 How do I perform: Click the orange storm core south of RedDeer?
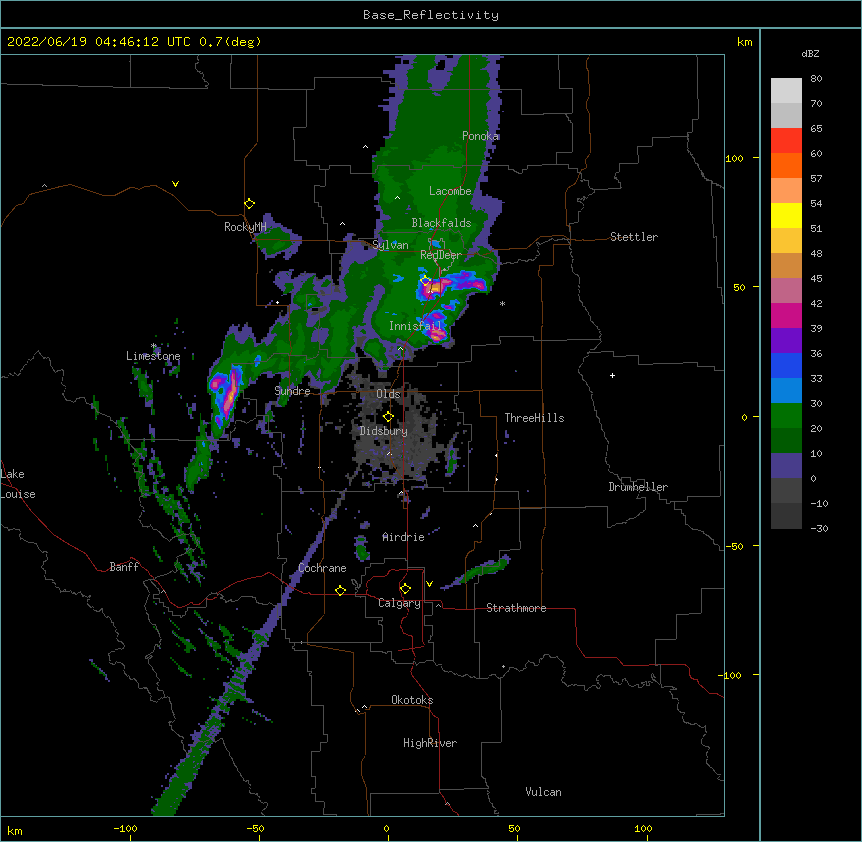pyautogui.click(x=435, y=287)
